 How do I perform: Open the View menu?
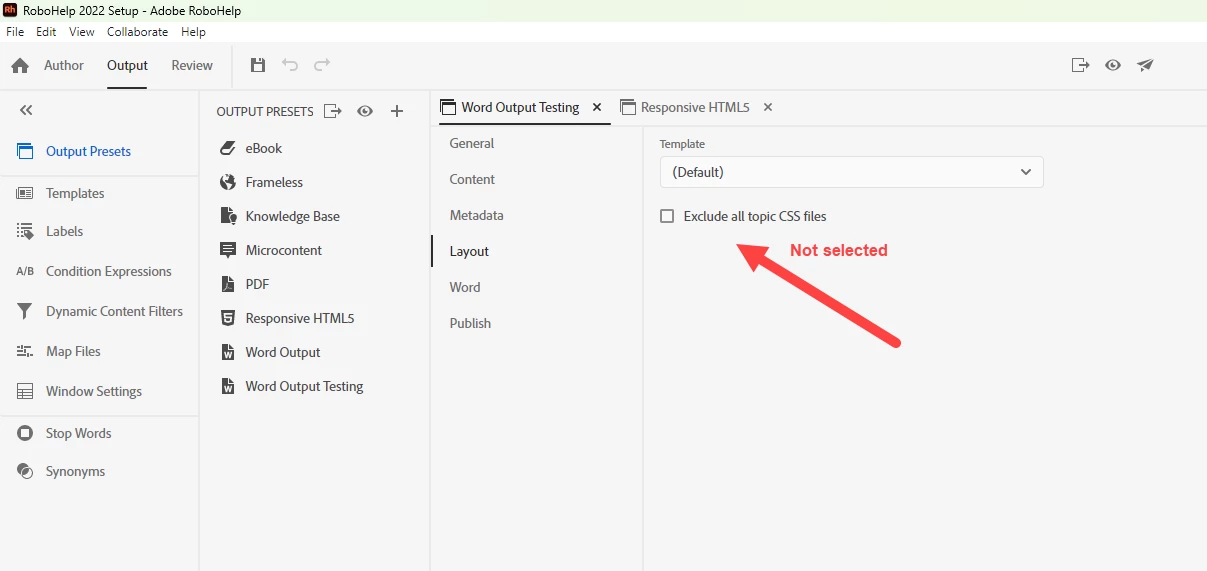point(82,32)
